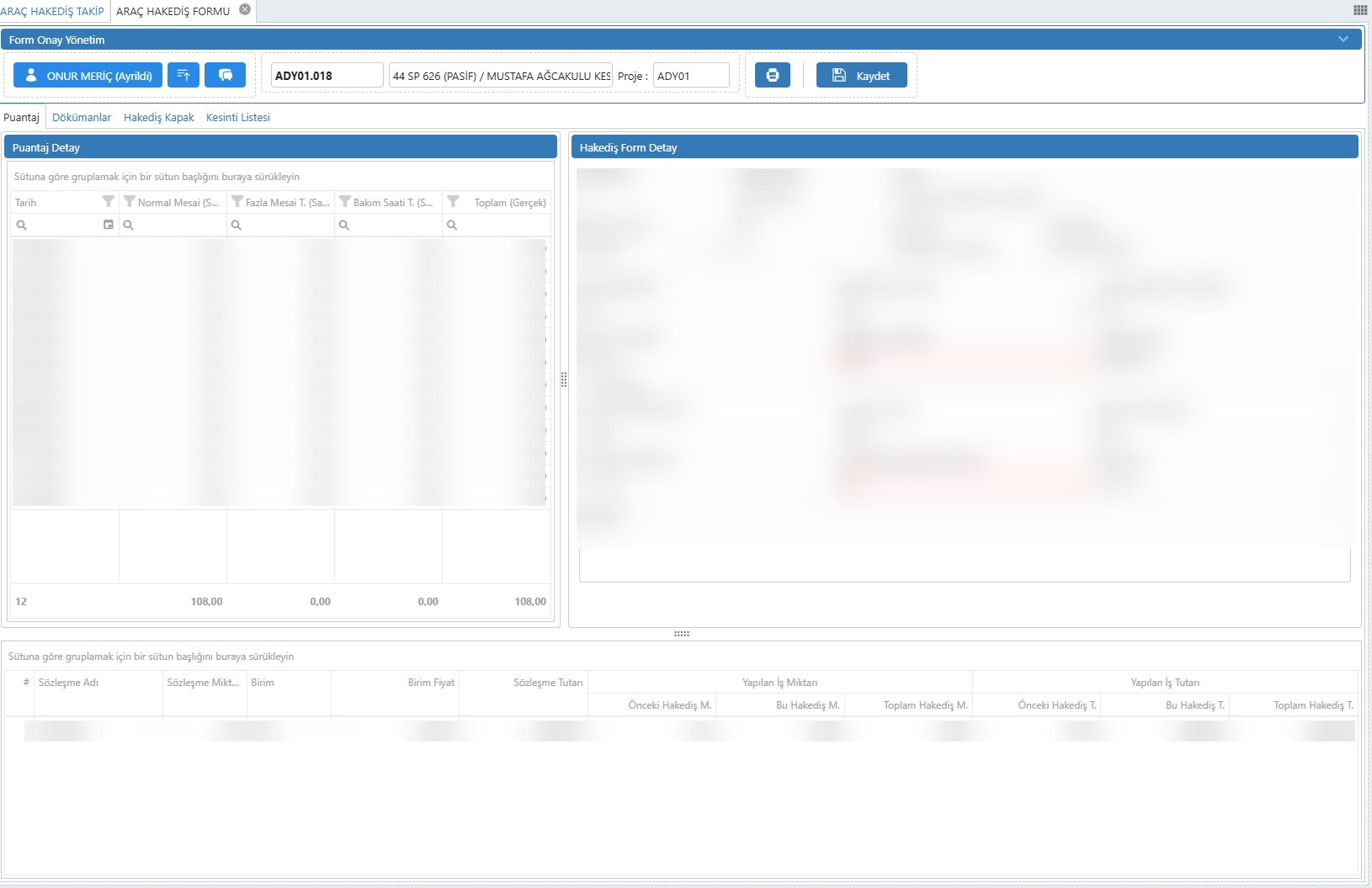
Task: Click search operator icon in Normal Mesai filter
Action: point(129,225)
